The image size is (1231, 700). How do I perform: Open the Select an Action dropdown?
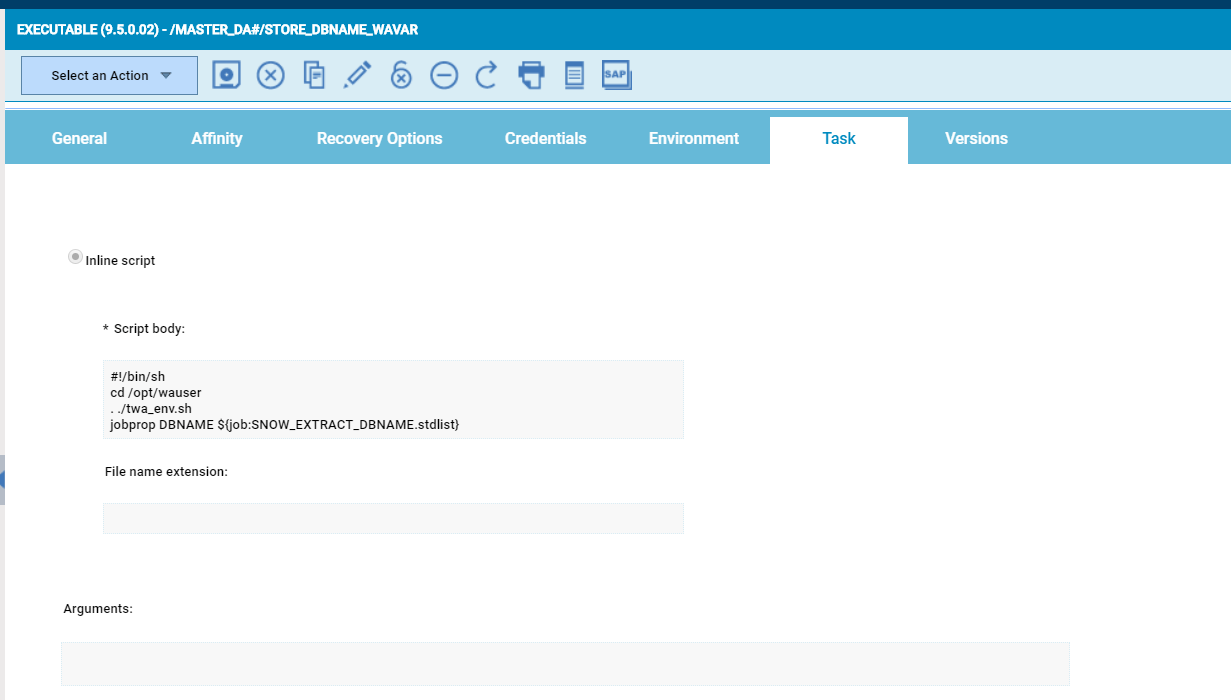point(100,74)
